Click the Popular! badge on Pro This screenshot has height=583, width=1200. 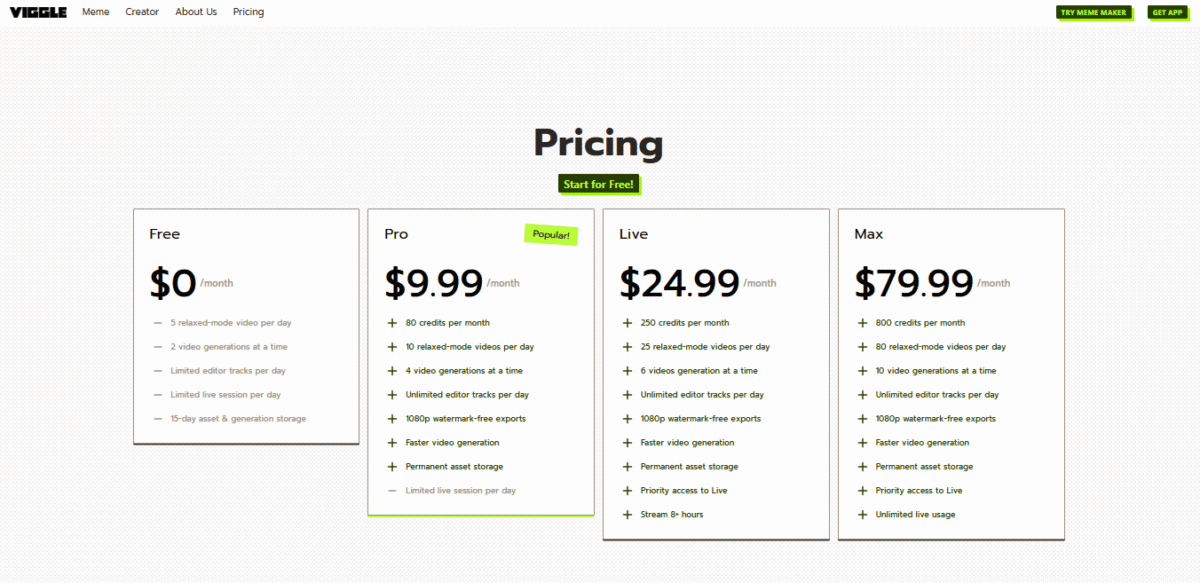point(551,234)
